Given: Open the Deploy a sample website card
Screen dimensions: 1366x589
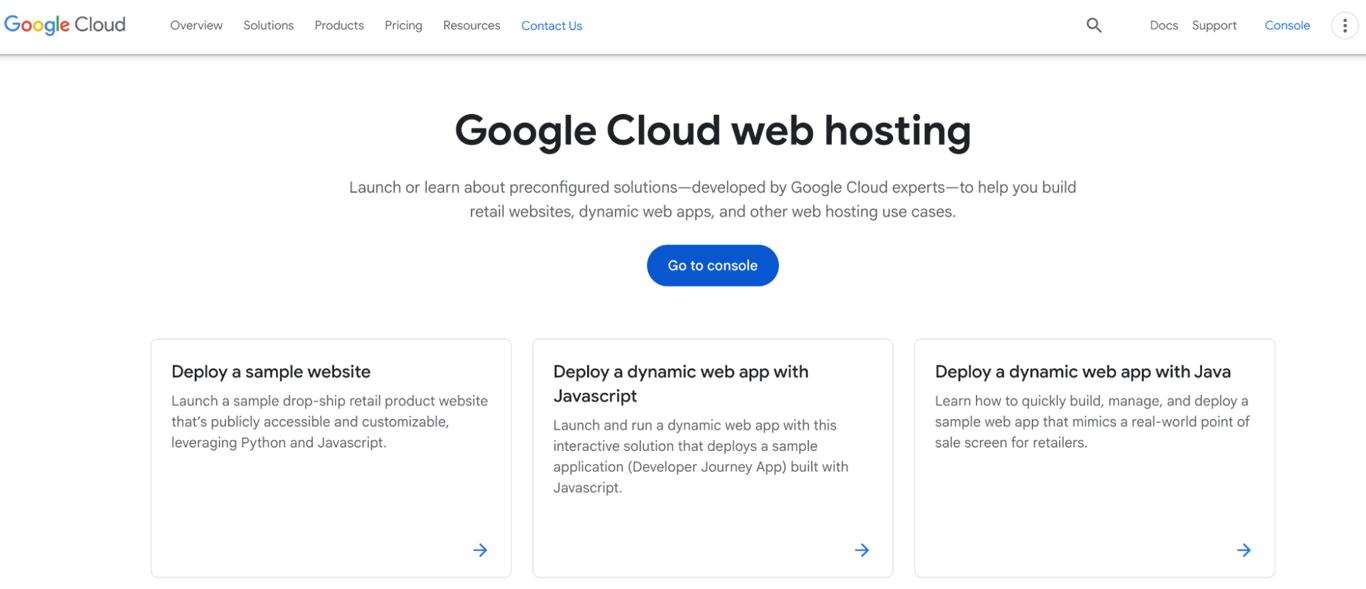Looking at the screenshot, I should coord(331,458).
